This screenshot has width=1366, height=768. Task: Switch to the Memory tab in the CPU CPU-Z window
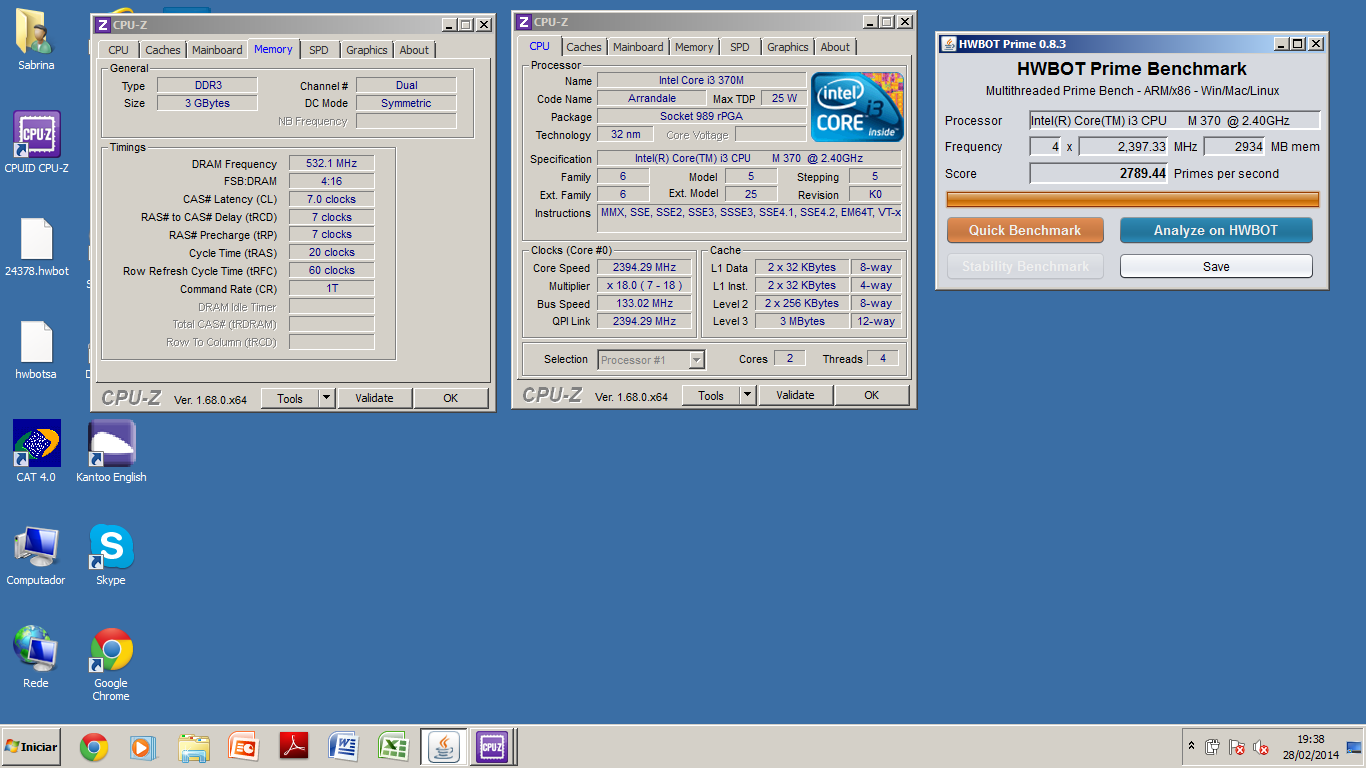(x=694, y=47)
